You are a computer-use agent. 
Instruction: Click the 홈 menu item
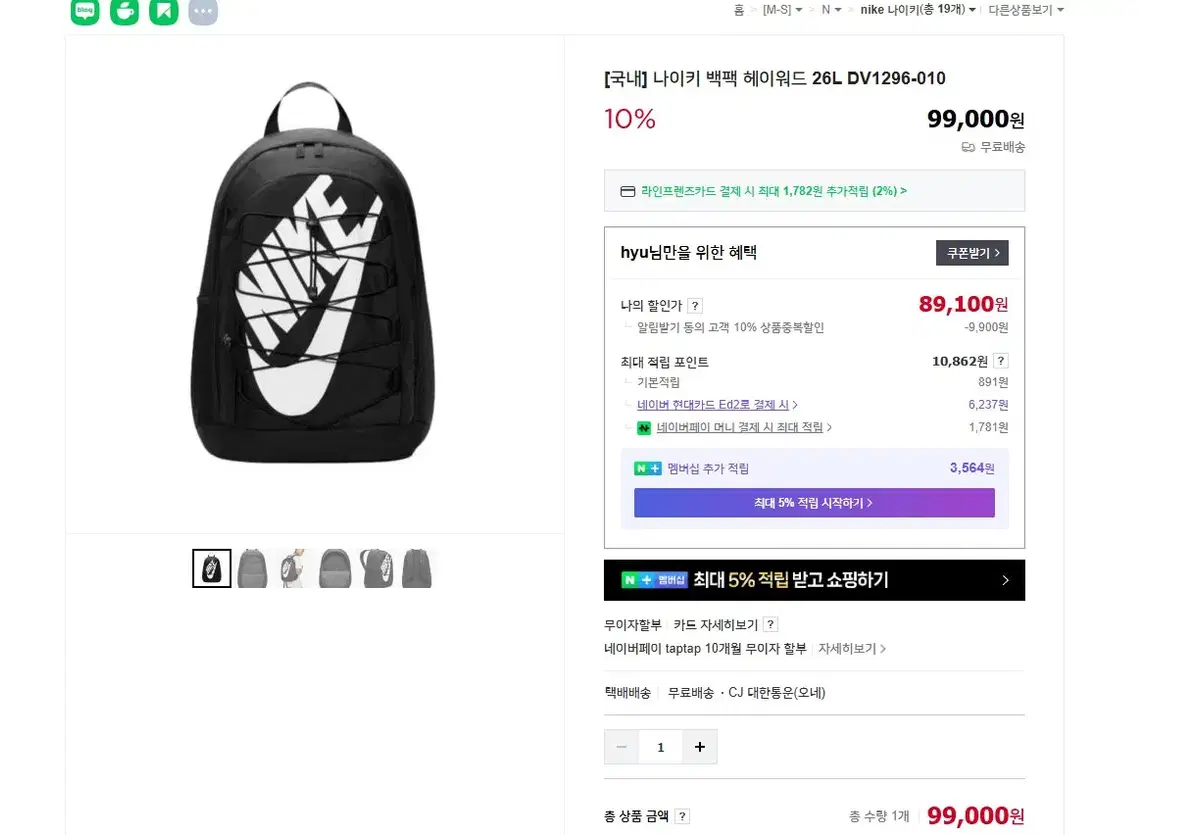click(x=738, y=10)
